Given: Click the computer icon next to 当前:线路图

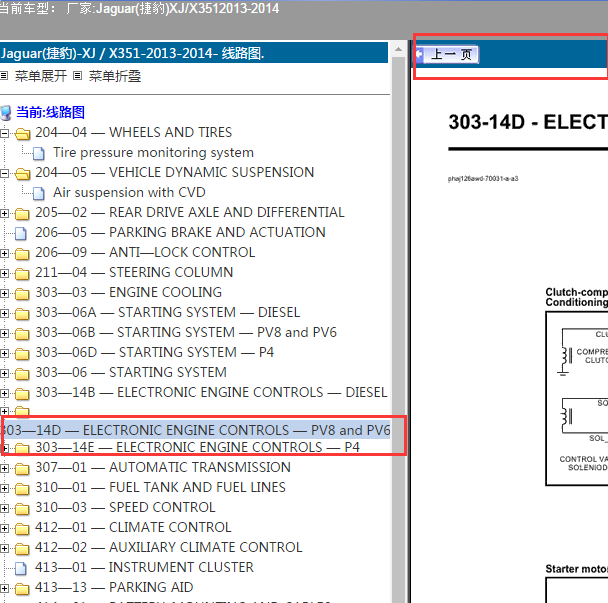Looking at the screenshot, I should 6,113.
